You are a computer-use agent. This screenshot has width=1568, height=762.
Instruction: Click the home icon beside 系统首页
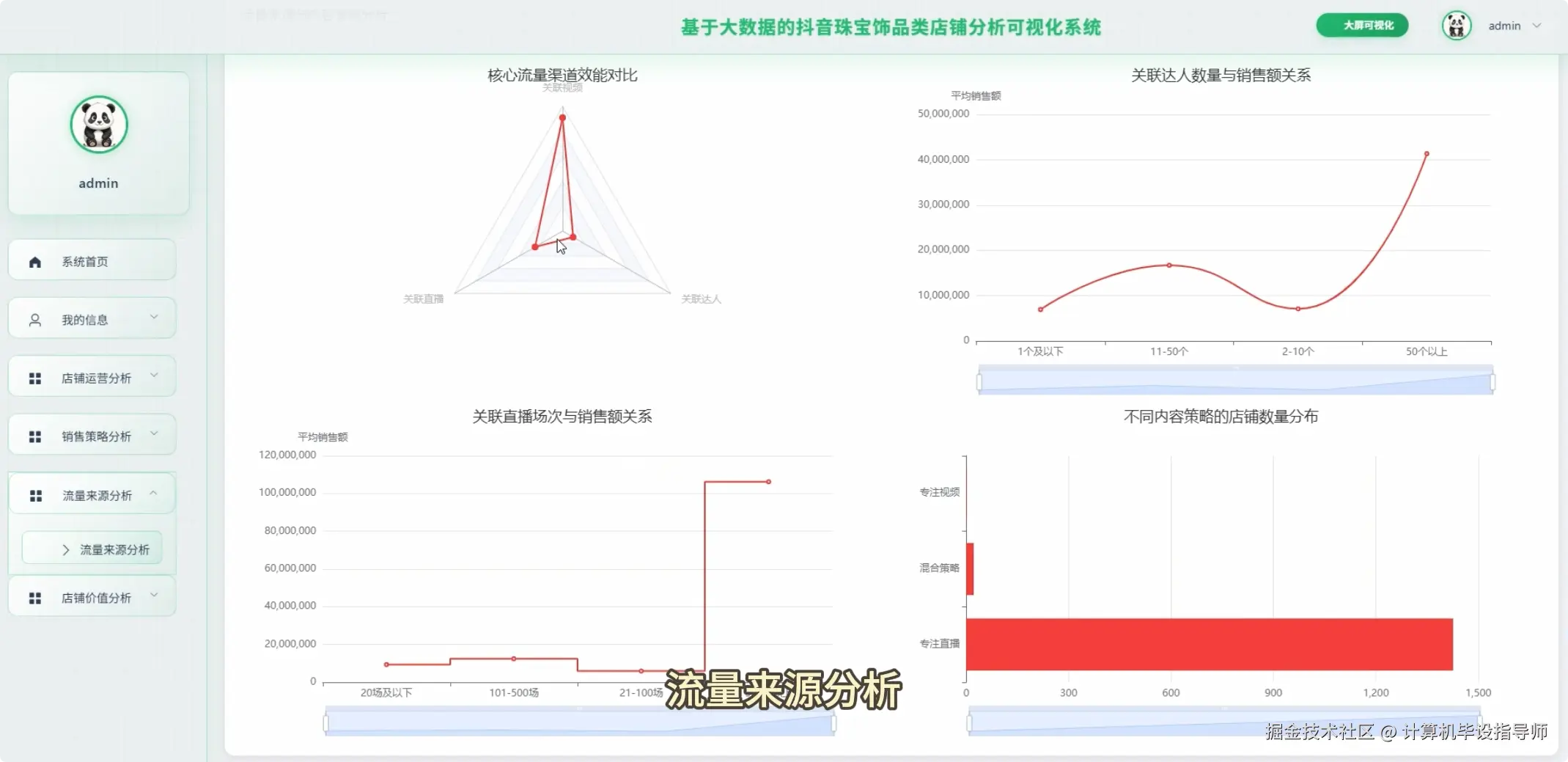tap(34, 262)
